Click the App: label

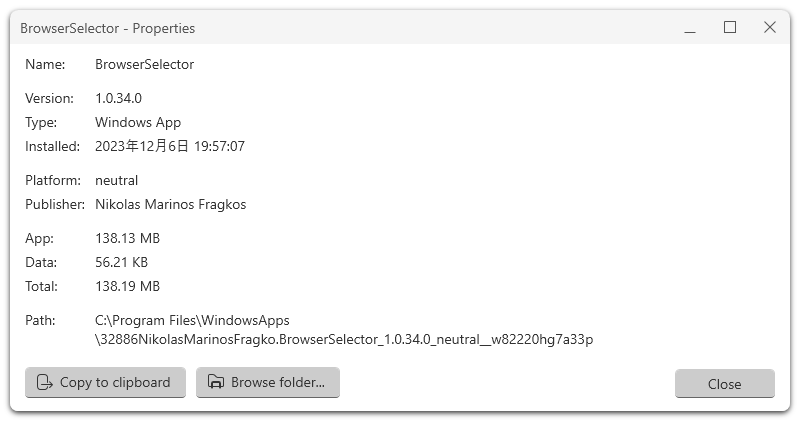(39, 238)
